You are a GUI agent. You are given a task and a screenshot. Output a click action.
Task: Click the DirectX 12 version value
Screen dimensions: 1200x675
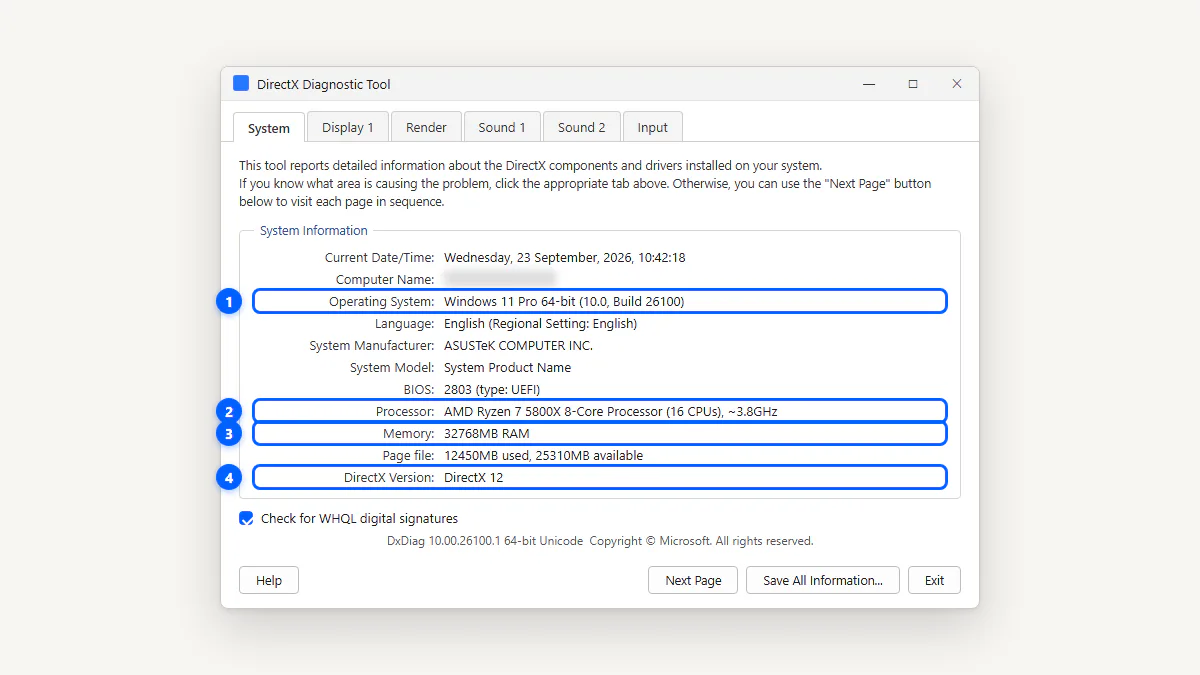point(474,477)
